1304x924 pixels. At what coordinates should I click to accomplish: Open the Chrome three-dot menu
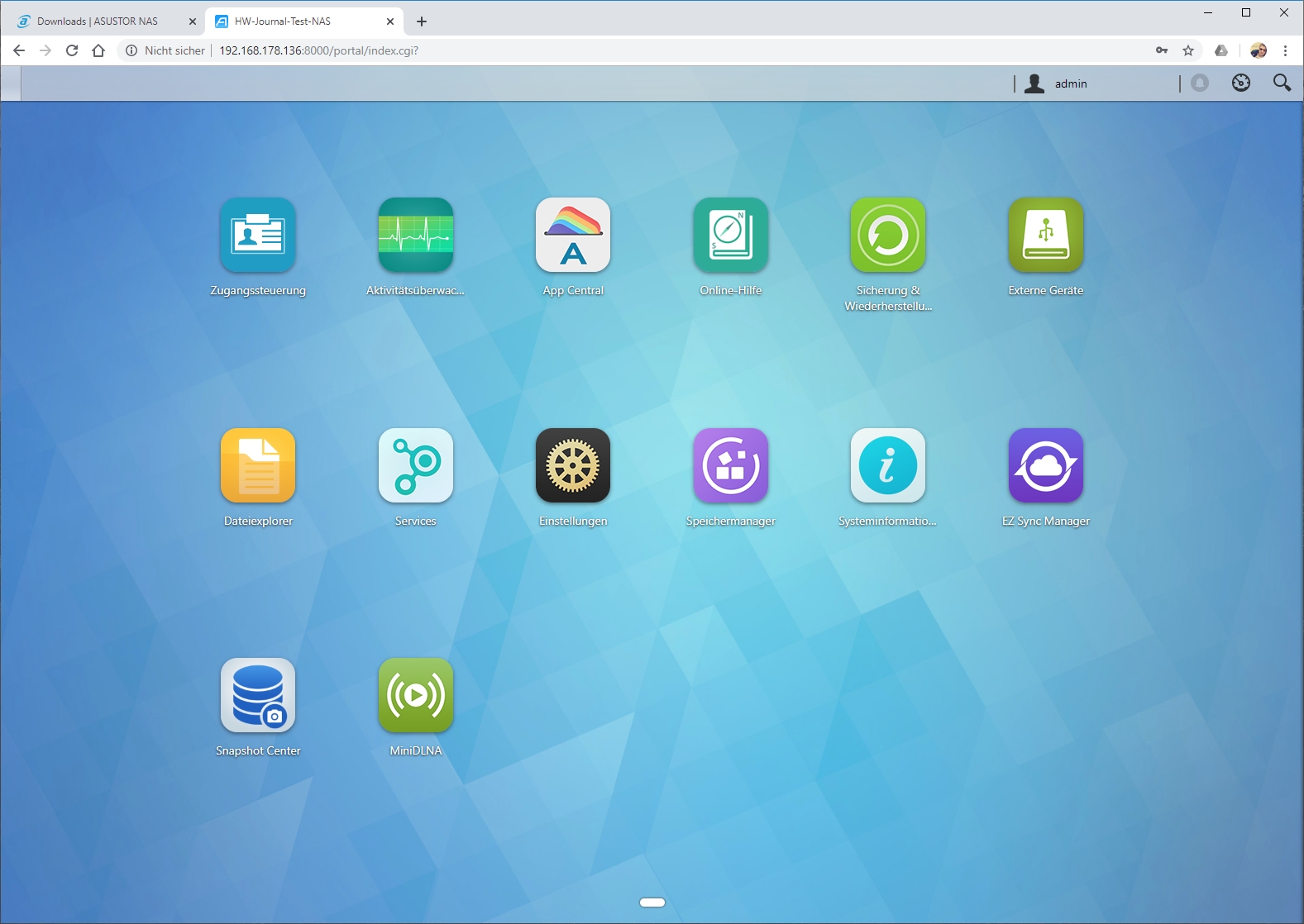tap(1285, 50)
